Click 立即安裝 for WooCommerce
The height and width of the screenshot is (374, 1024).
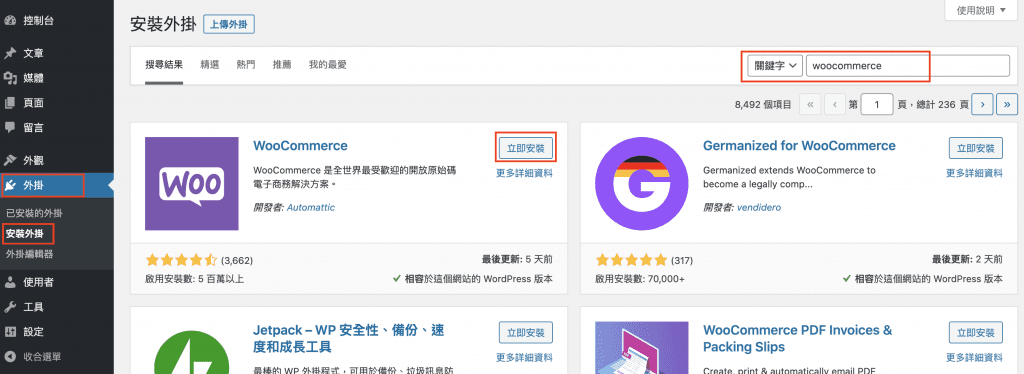(526, 148)
